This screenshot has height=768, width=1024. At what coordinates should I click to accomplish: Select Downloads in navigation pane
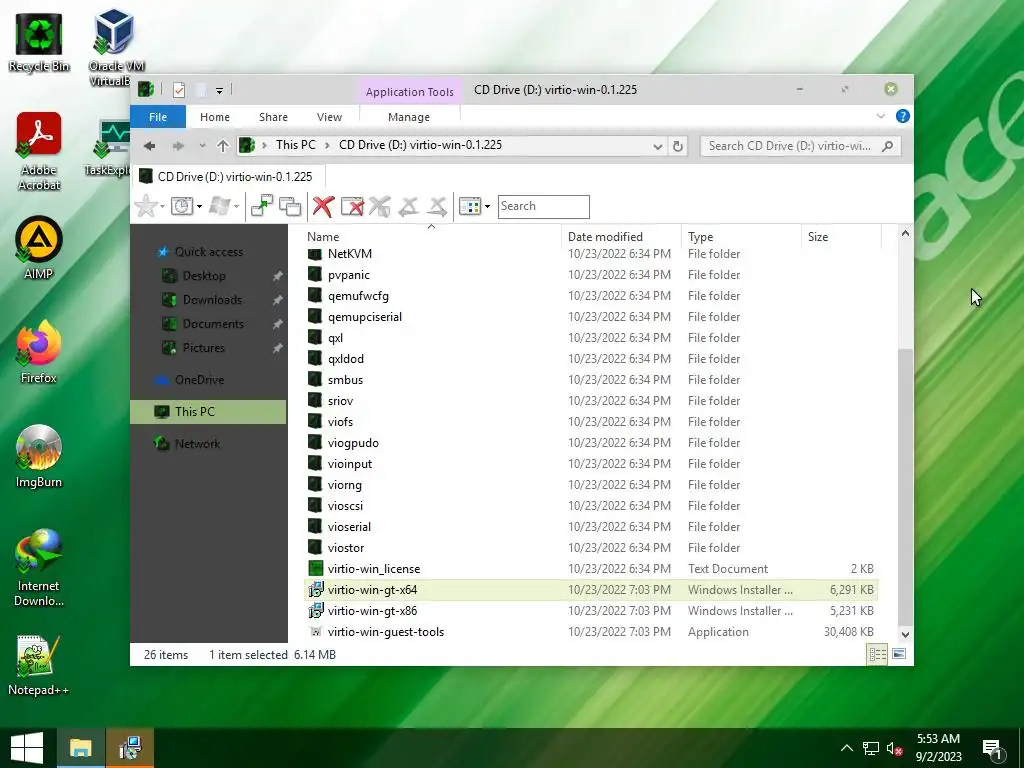(x=212, y=300)
